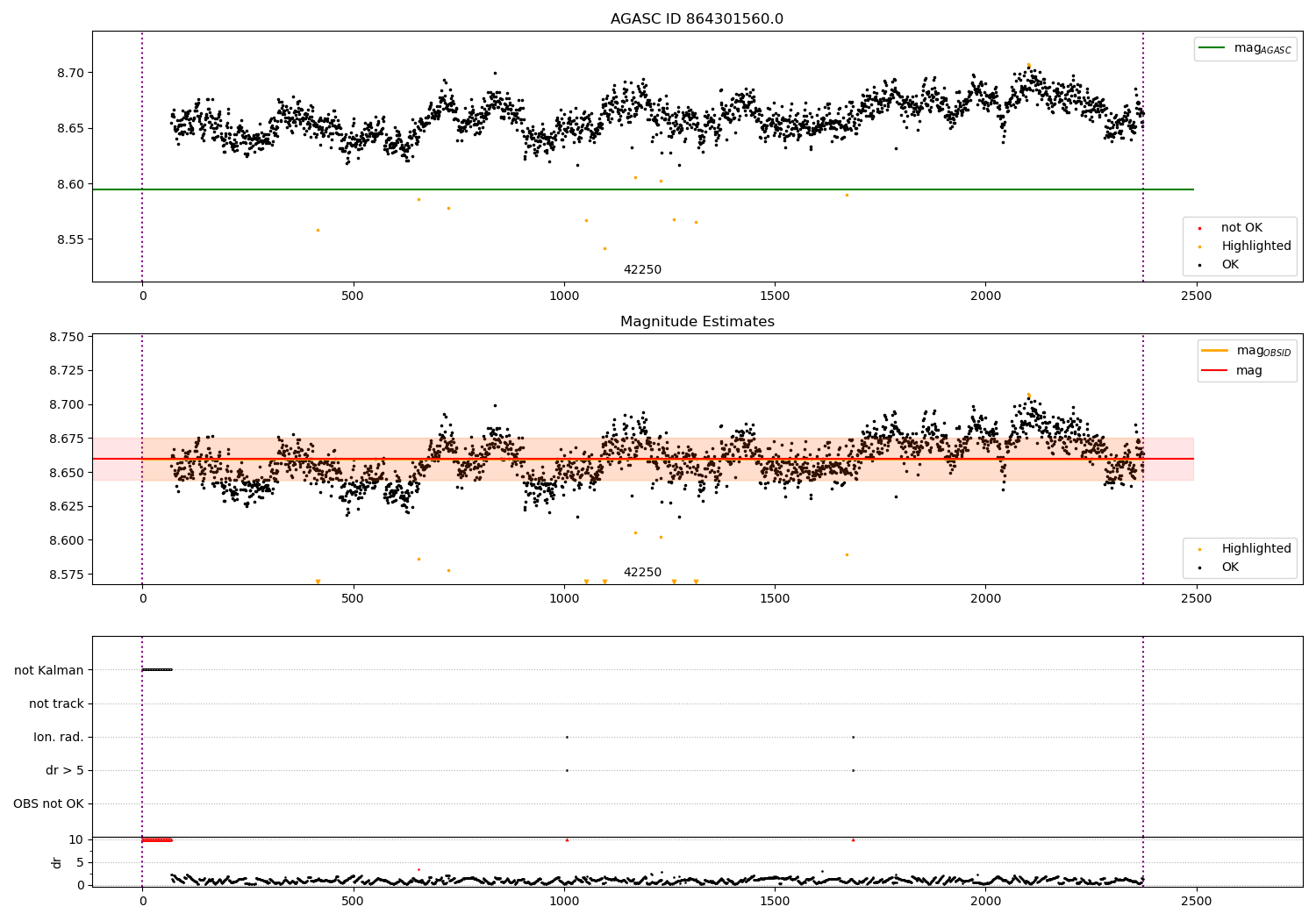
Task: Click the red 'mag' legend line
Action: 1215,371
